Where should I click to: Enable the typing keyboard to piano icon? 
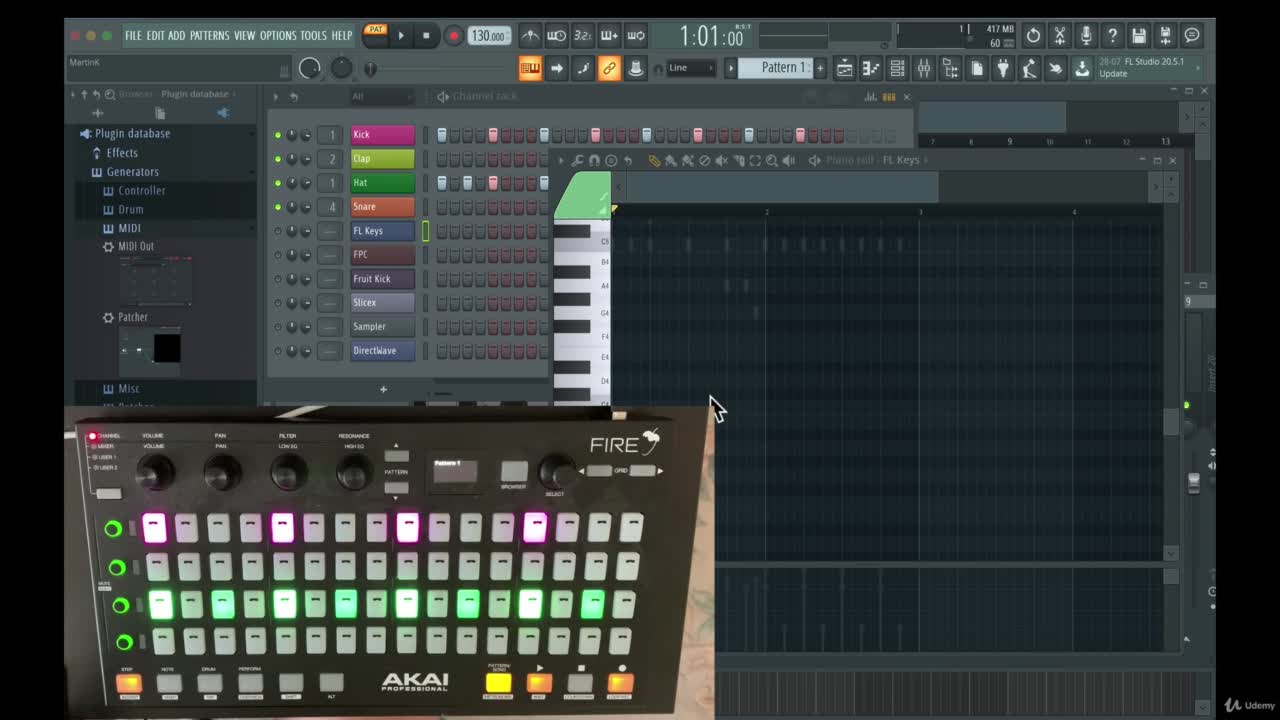530,68
